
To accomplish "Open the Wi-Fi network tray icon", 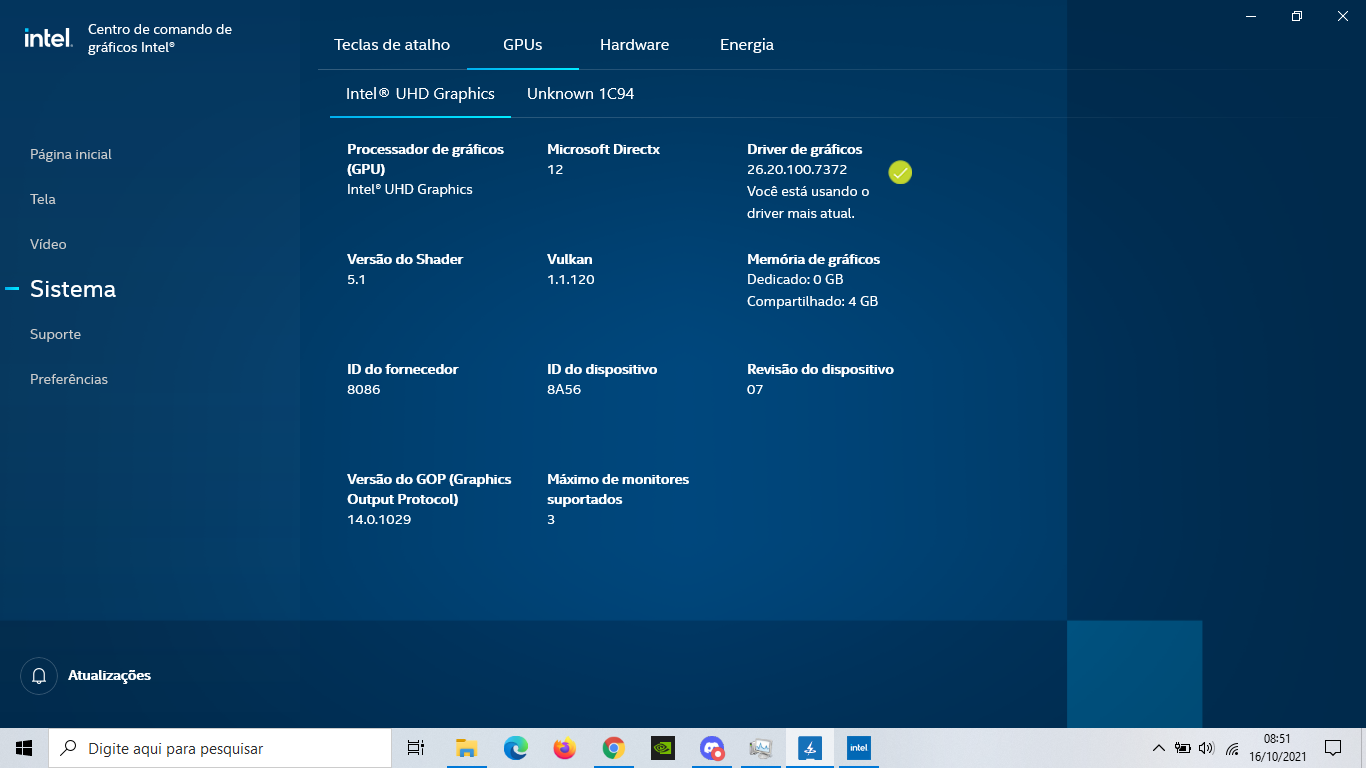I will pyautogui.click(x=1232, y=748).
